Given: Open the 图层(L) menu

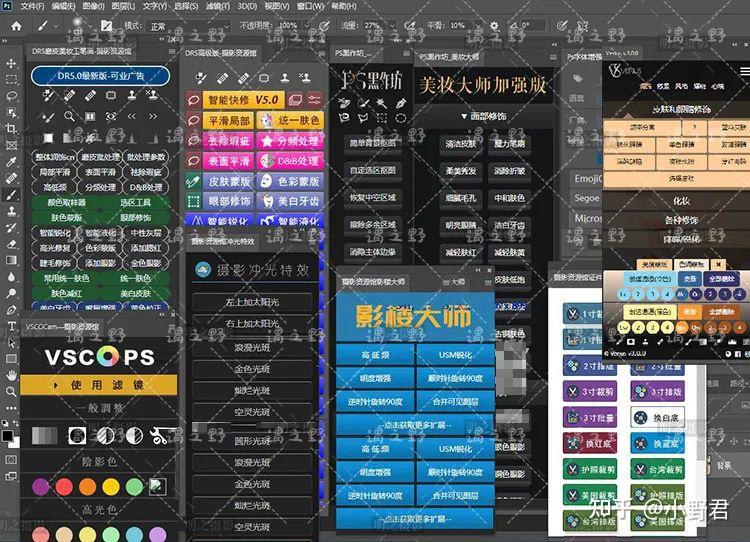Looking at the screenshot, I should point(123,6).
